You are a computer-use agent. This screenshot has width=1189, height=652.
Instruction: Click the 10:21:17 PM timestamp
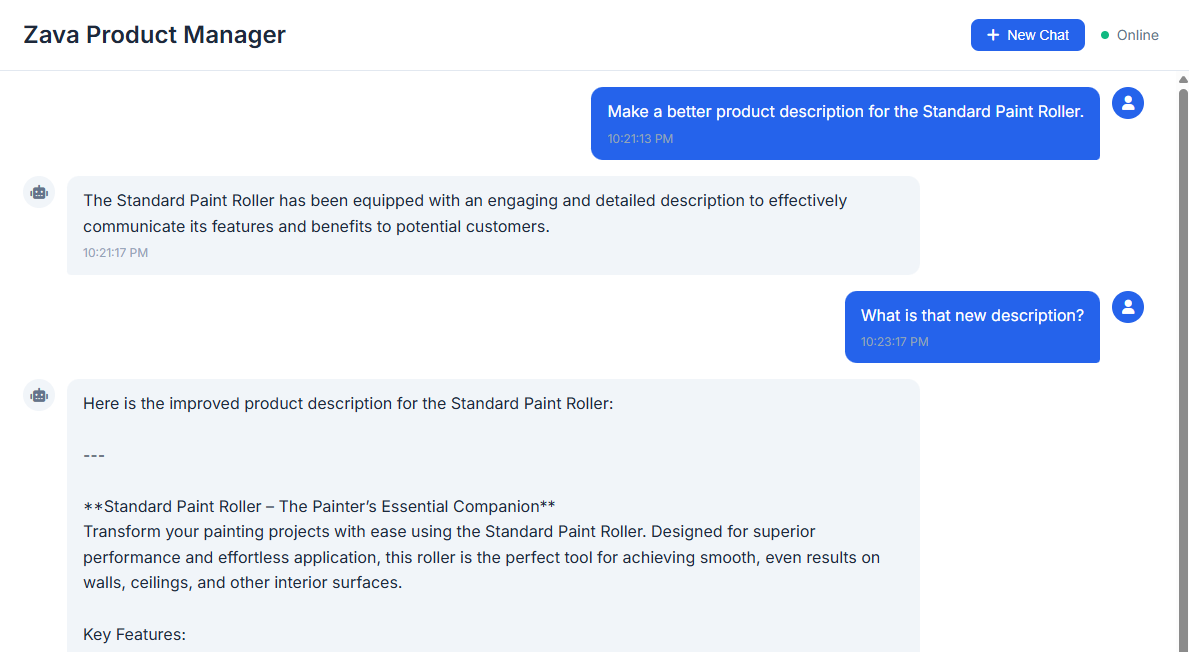pyautogui.click(x=115, y=253)
